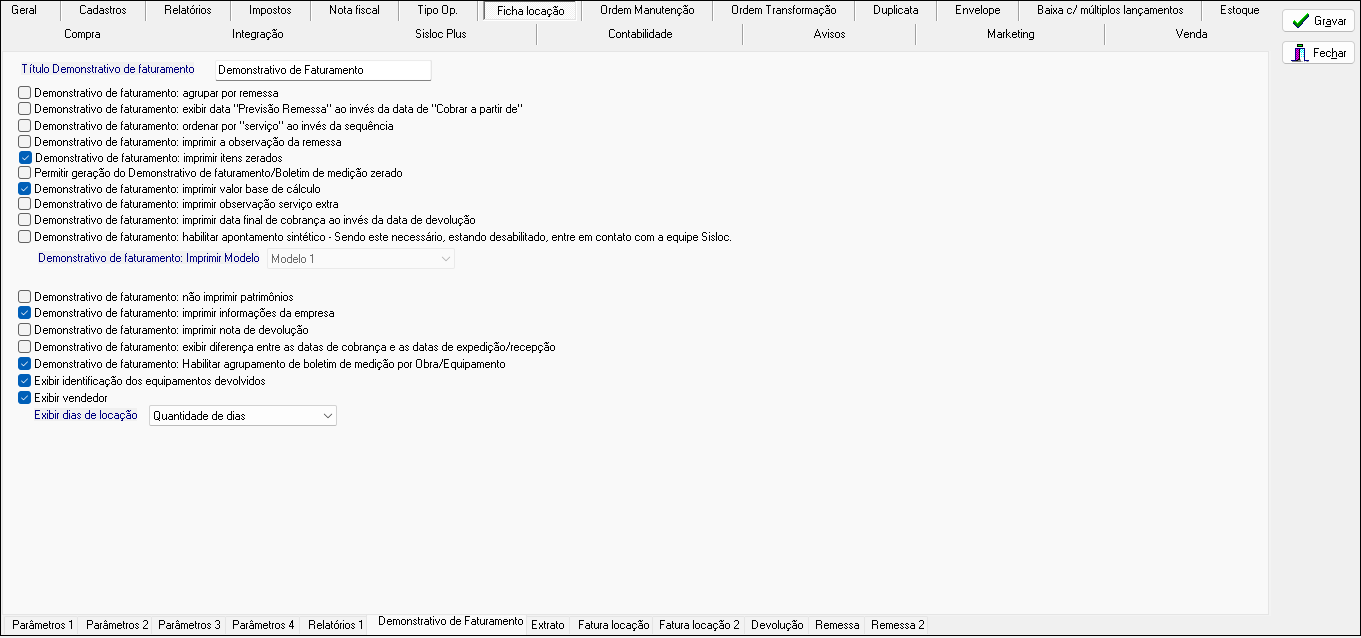
Task: Open the Nota fiscal tab
Action: pos(354,10)
